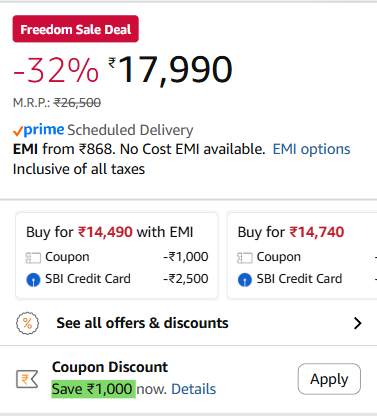Select the Buy for ₹14,740 offer card
The image size is (377, 416).
[302, 256]
